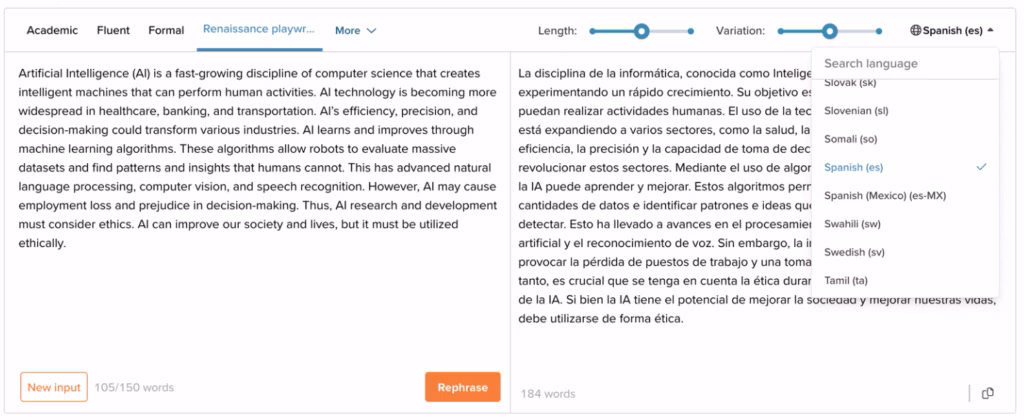
Task: Pick Spanish (Mexico) (es-MX) from list
Action: (x=885, y=195)
